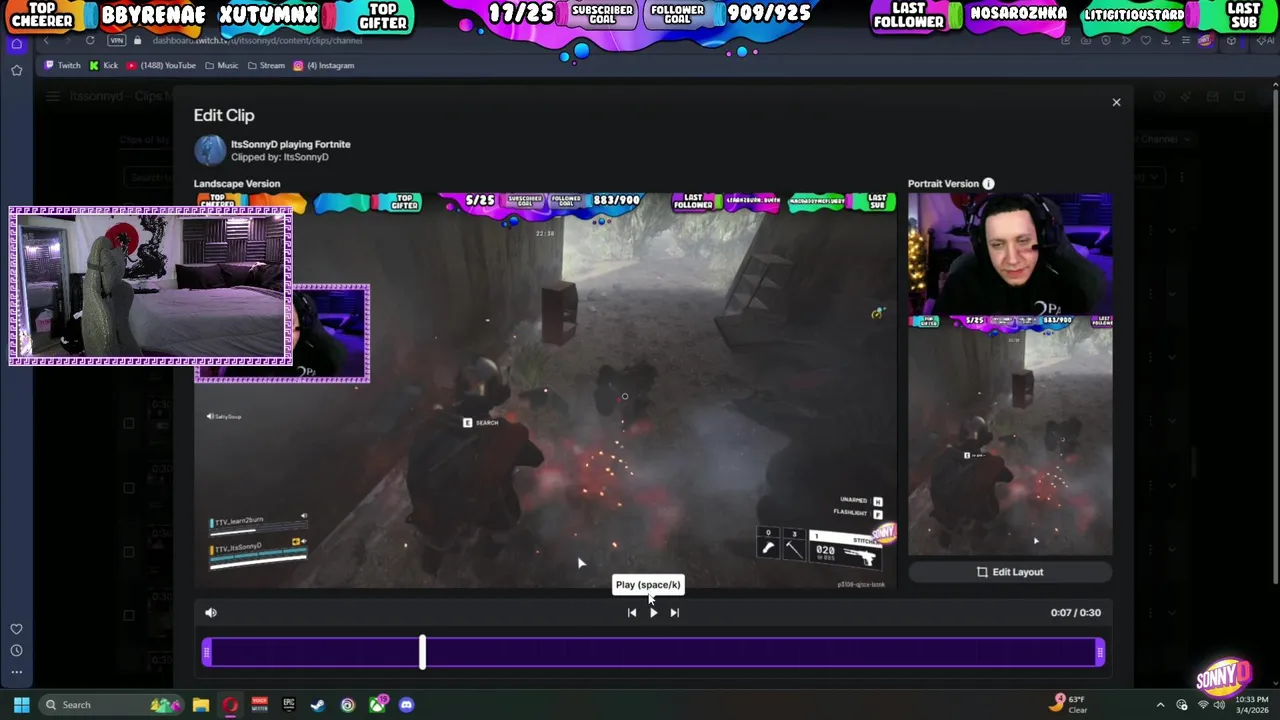Open Steam from taskbar
This screenshot has width=1280, height=720.
(x=318, y=705)
